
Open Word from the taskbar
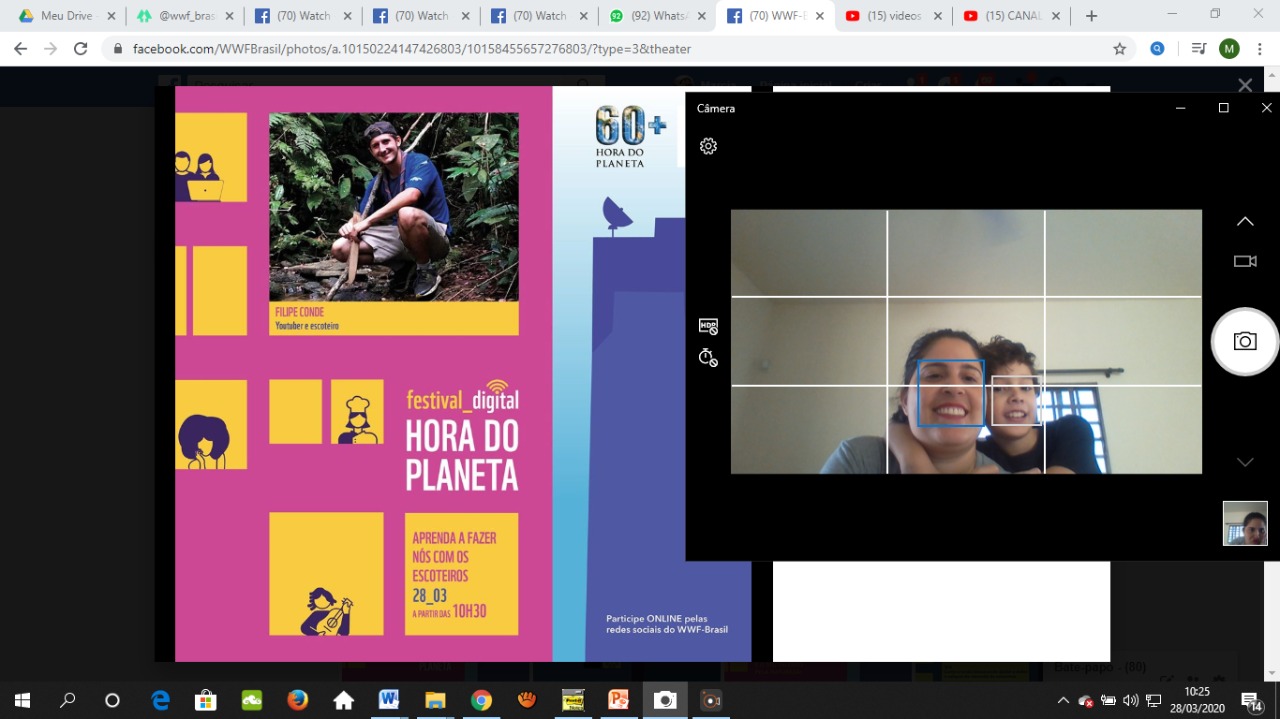(x=389, y=700)
